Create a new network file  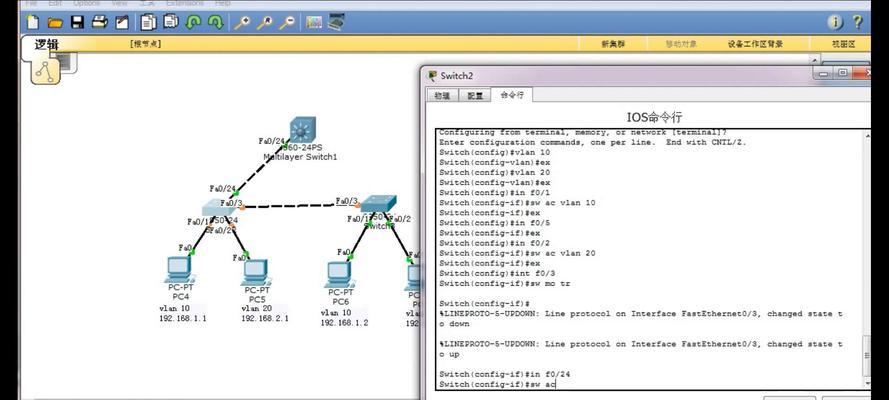tap(33, 22)
